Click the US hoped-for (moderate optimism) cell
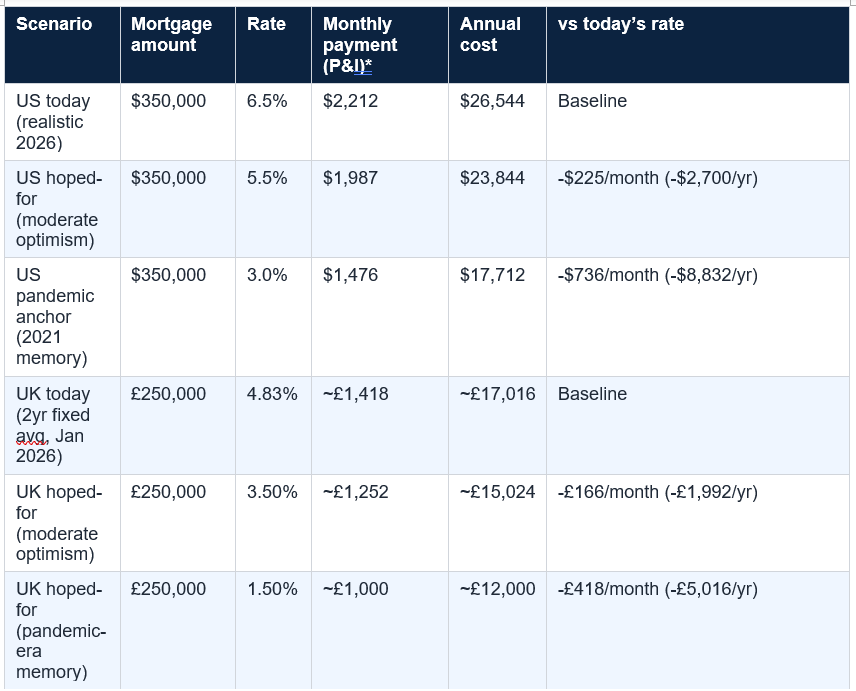Viewport: 856px width, 691px height. click(62, 209)
